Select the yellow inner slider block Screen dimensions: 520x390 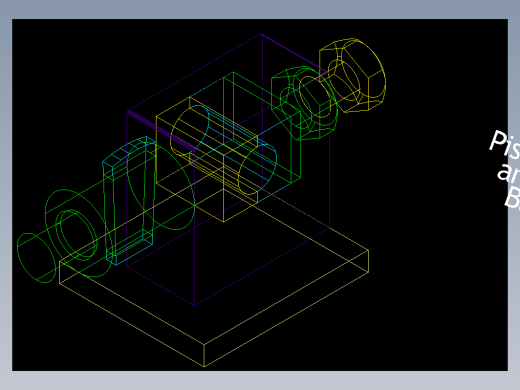(207, 160)
